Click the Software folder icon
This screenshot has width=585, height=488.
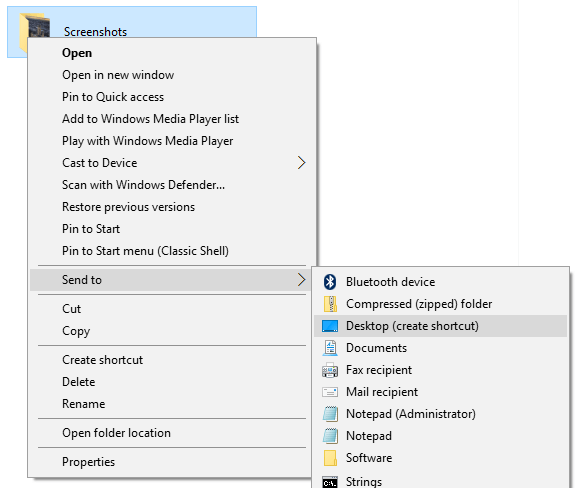click(330, 458)
